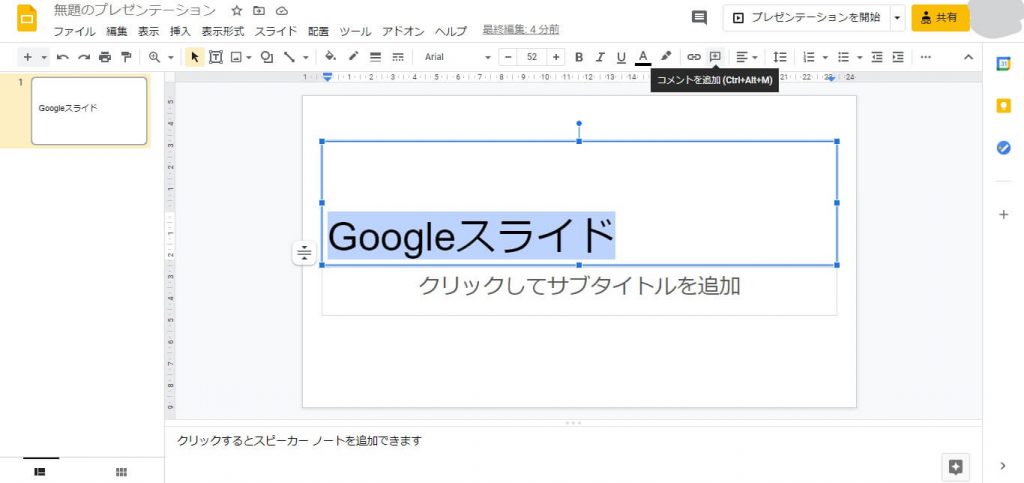The height and width of the screenshot is (483, 1024).
Task: Click the new slide plus button
Action: (27, 57)
